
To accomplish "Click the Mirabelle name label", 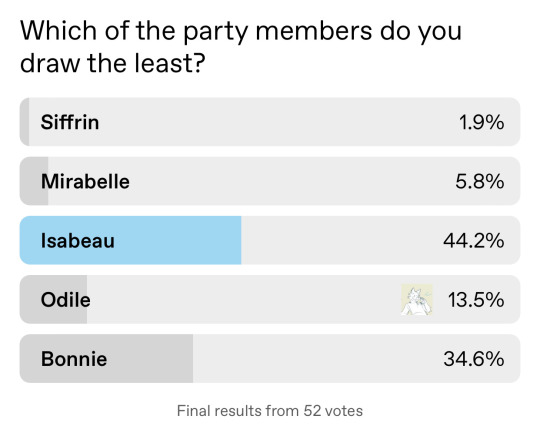I will 85,181.
